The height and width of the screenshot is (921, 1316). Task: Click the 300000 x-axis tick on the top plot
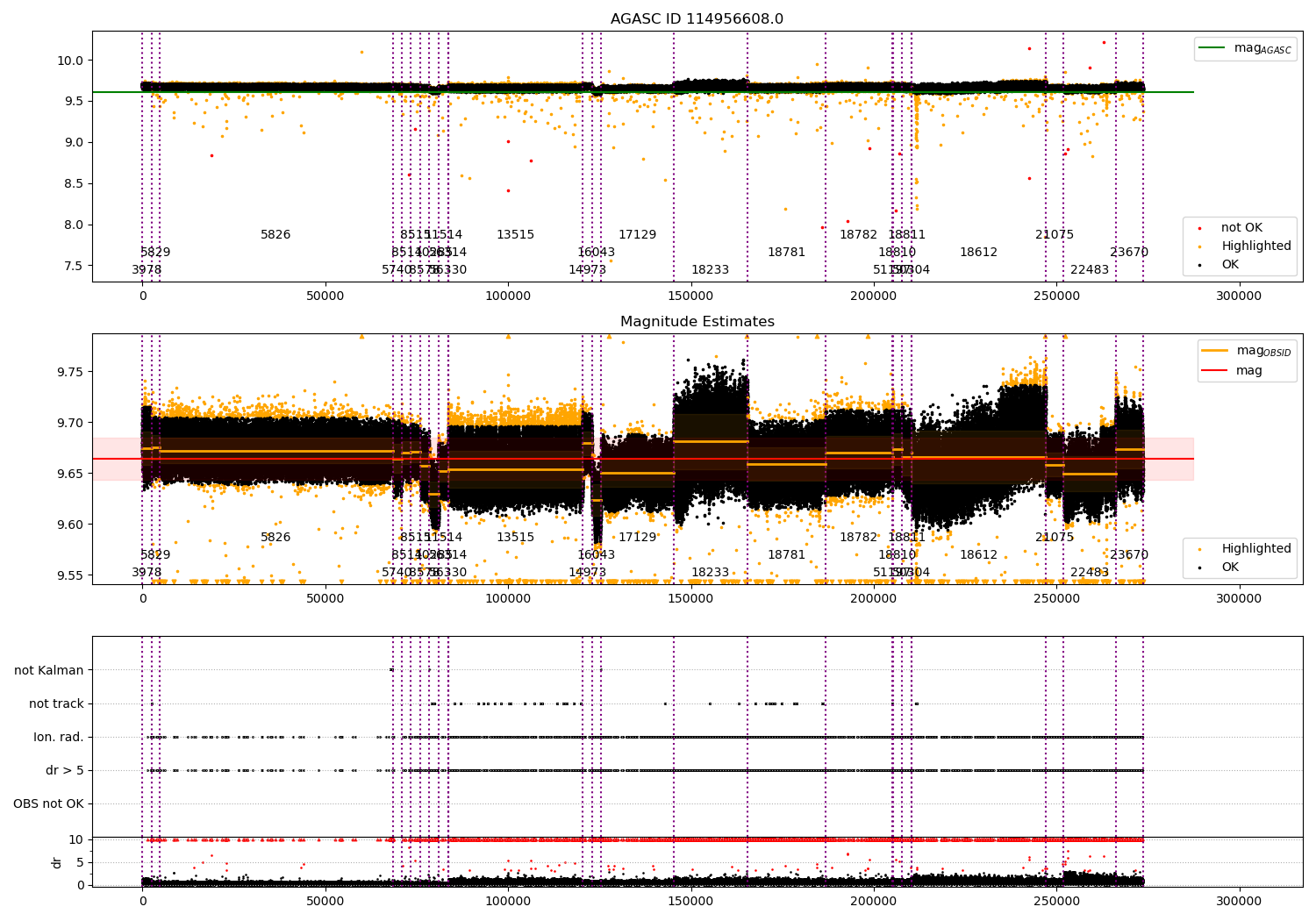click(1238, 296)
